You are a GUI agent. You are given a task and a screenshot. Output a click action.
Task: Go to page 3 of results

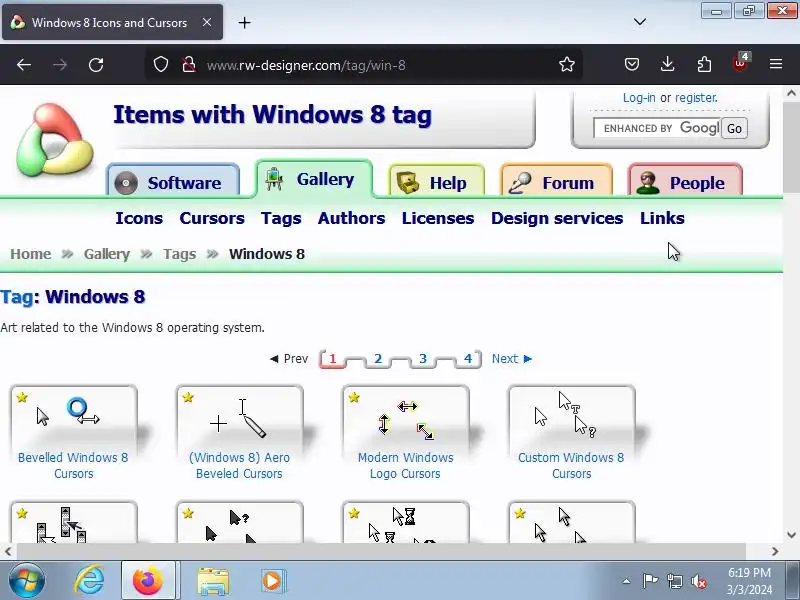(x=422, y=359)
